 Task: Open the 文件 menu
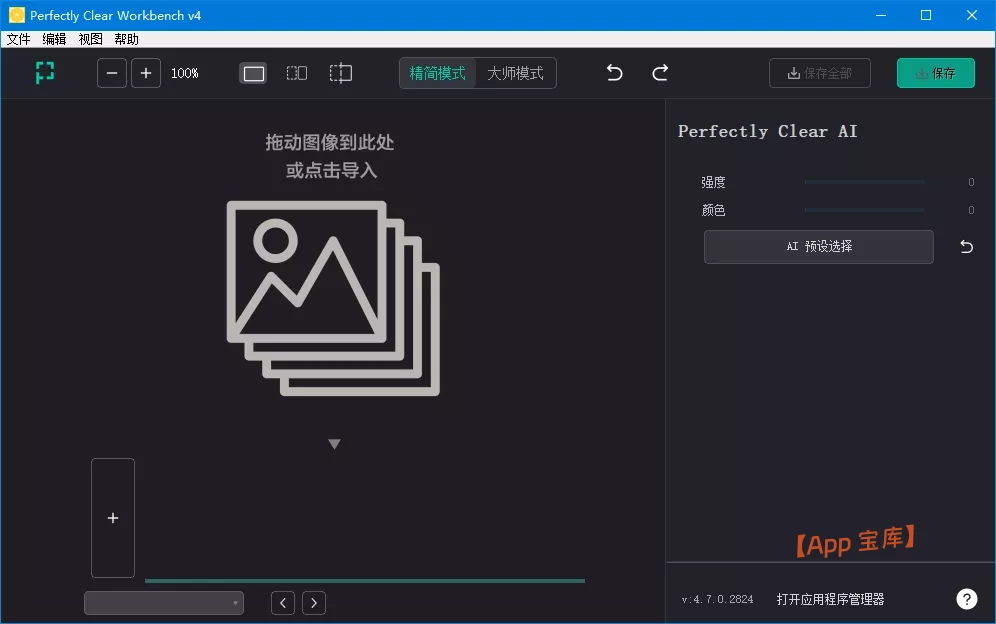coord(18,39)
